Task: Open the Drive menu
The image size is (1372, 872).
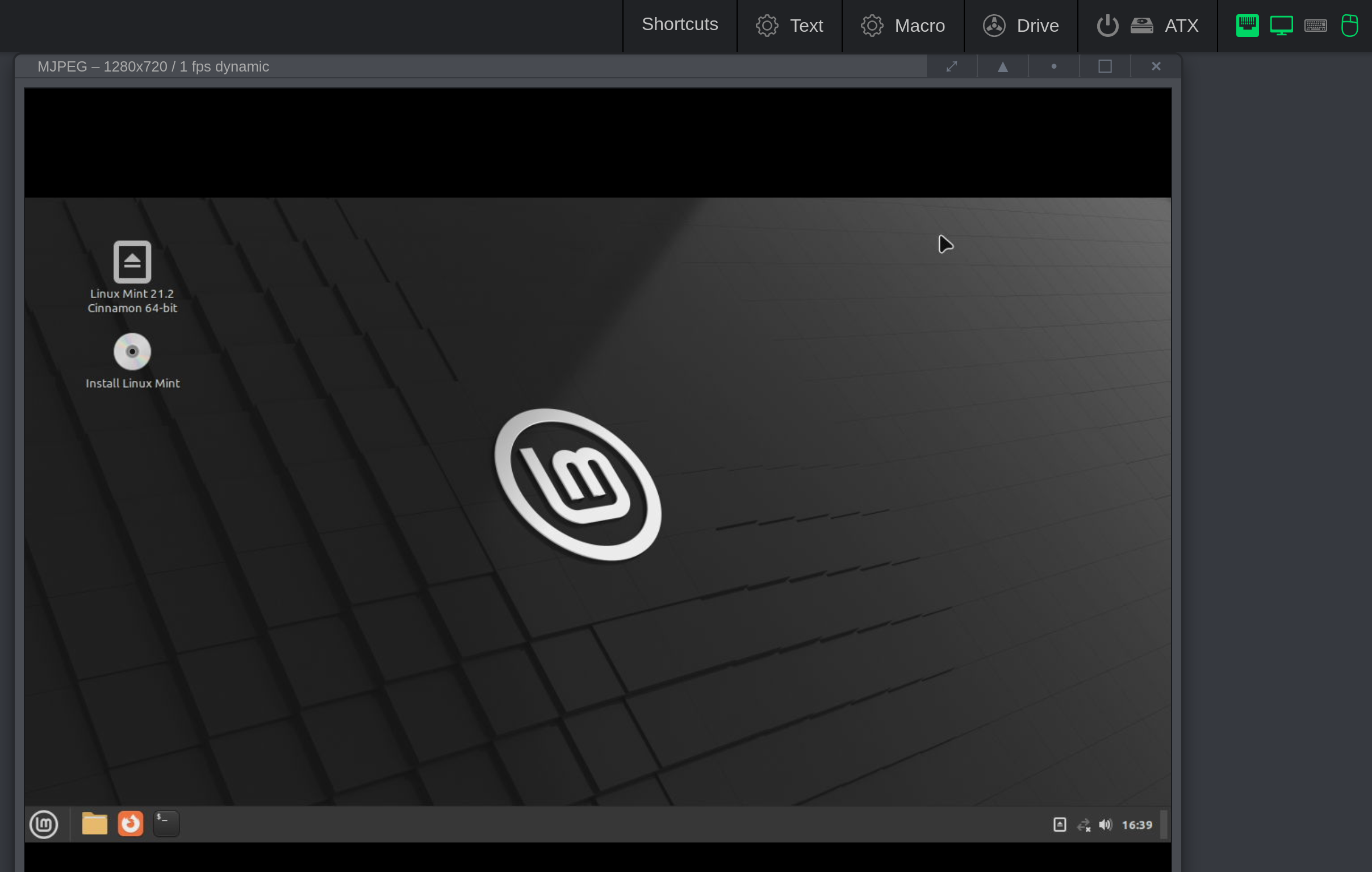Action: click(x=1020, y=25)
